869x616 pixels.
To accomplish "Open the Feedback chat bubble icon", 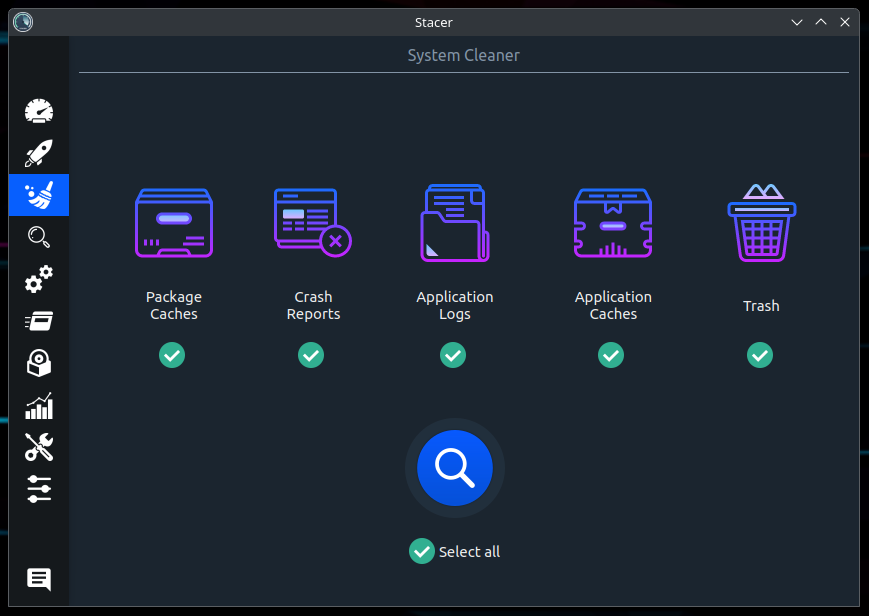I will point(39,579).
